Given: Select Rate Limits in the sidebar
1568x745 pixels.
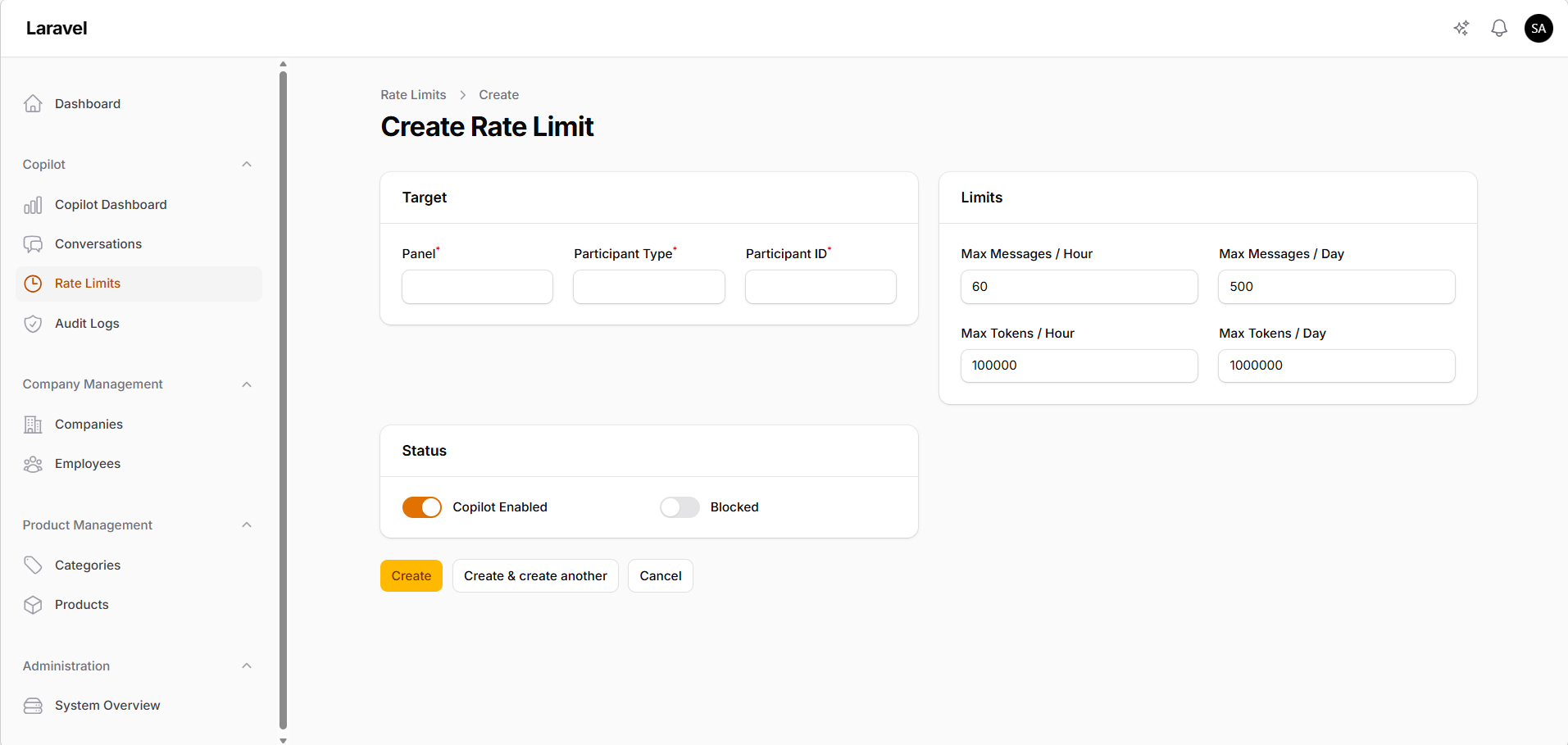Looking at the screenshot, I should (x=88, y=283).
